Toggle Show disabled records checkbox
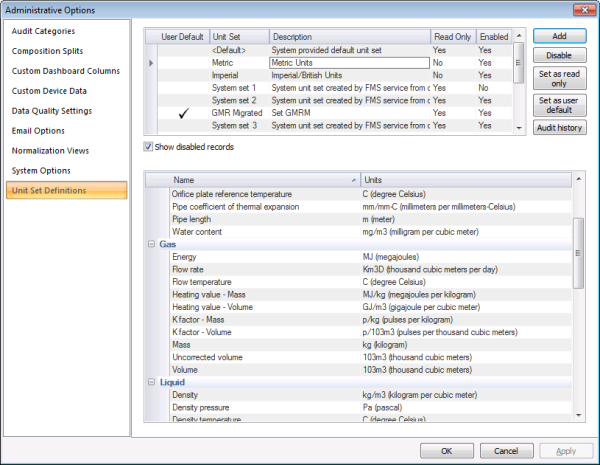 (x=148, y=147)
